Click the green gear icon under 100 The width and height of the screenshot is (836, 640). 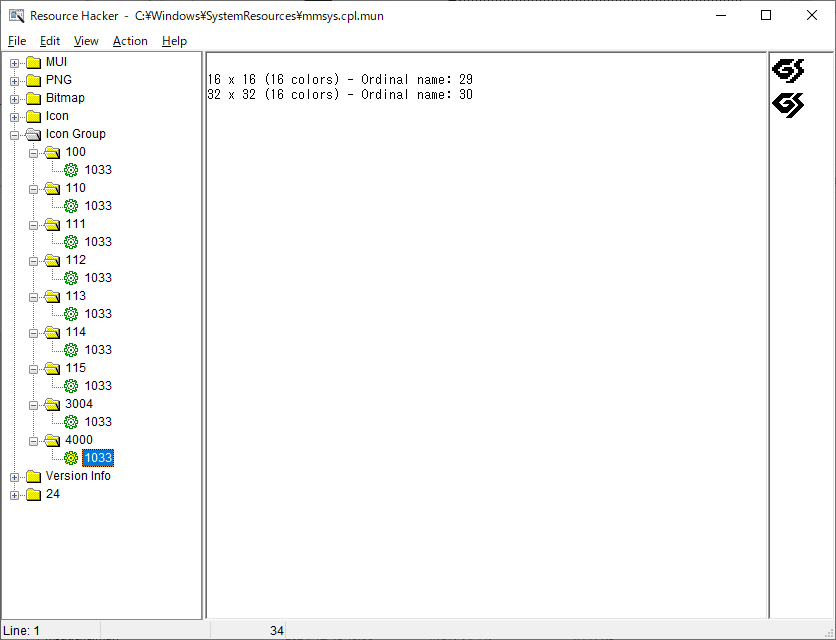(71, 170)
